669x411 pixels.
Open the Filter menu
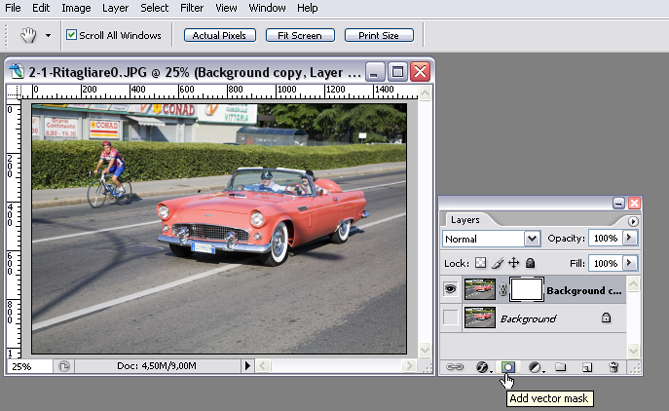pos(192,8)
